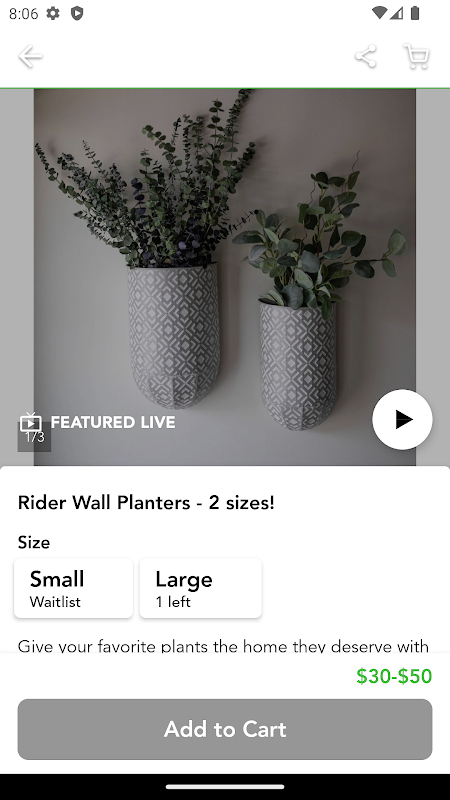Image resolution: width=450 pixels, height=800 pixels.
Task: Tap the back arrow icon
Action: click(30, 56)
